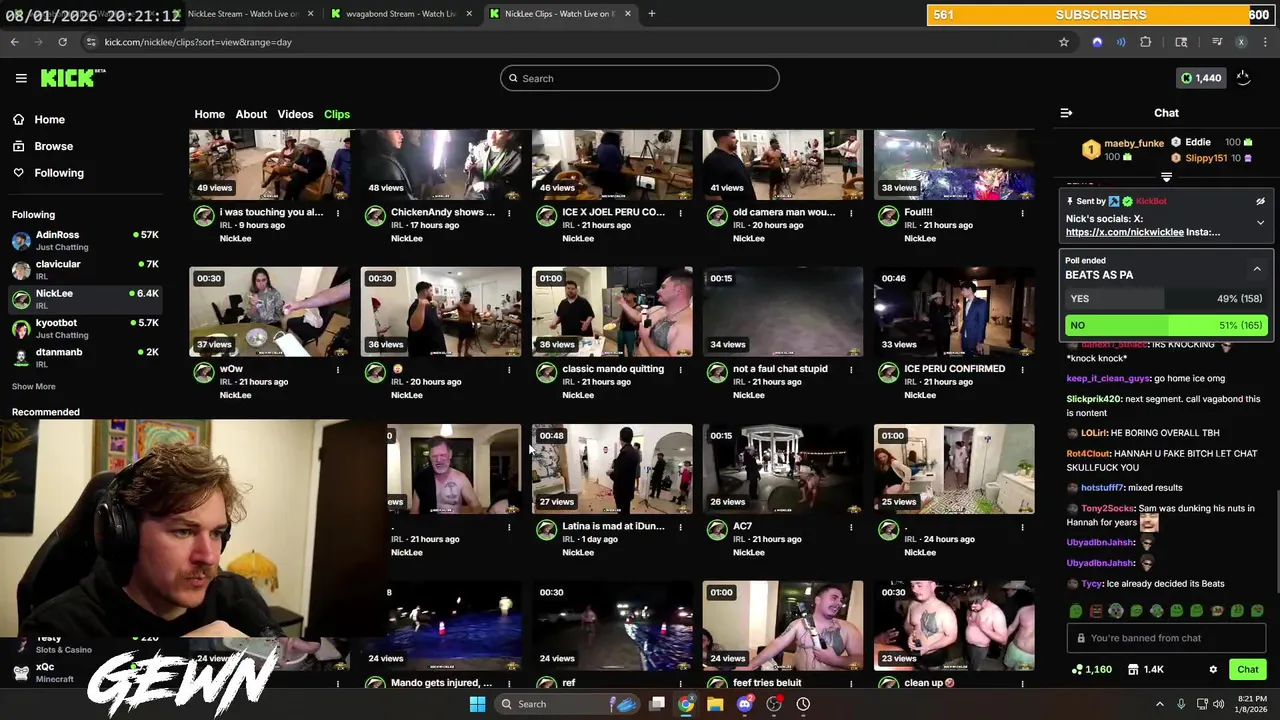Open the browser extensions puzzle icon
This screenshot has height=720, width=1280.
coord(1146,42)
